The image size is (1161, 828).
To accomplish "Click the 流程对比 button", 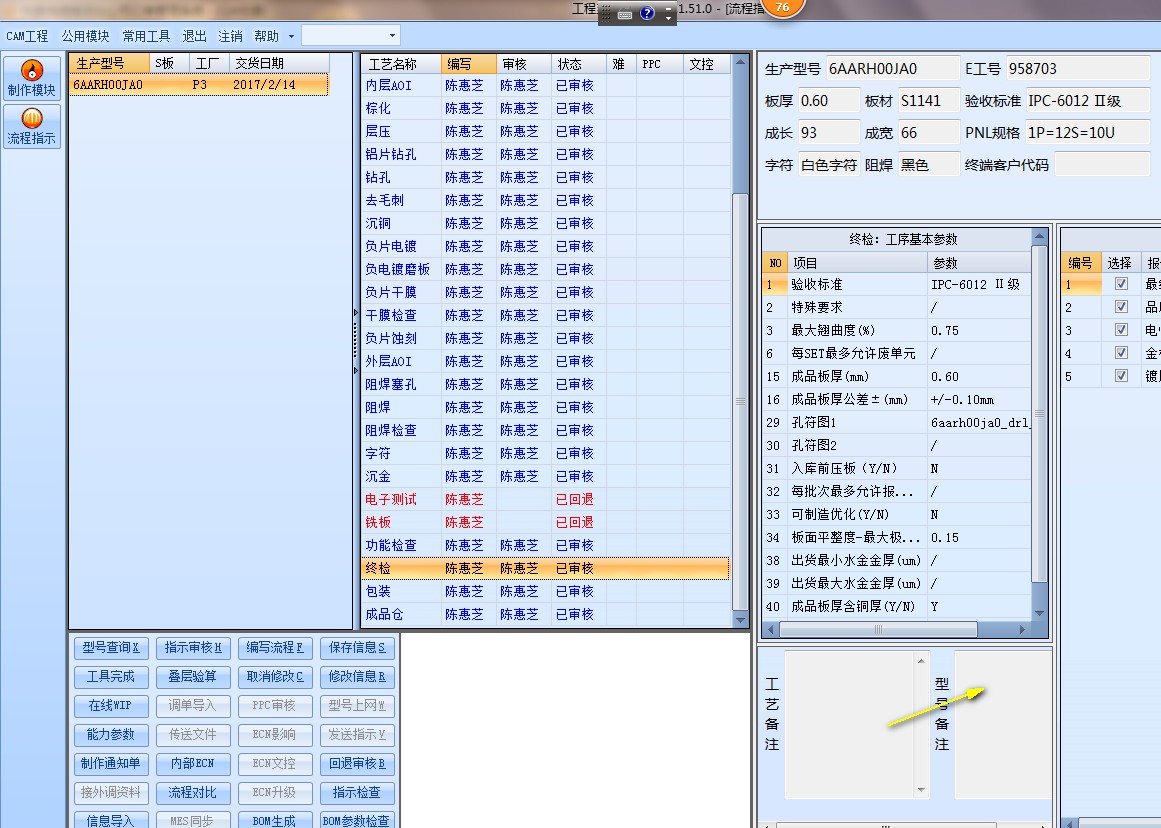I will [193, 792].
